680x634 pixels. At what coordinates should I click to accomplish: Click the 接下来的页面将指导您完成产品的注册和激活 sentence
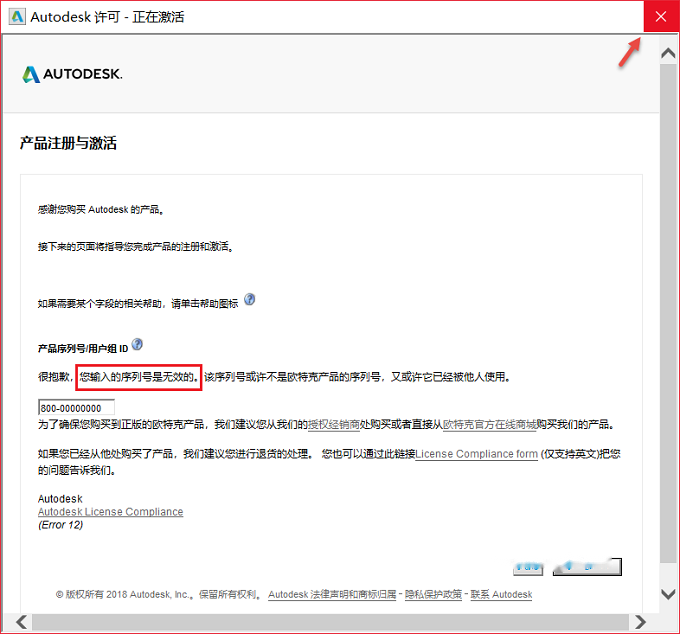click(135, 247)
